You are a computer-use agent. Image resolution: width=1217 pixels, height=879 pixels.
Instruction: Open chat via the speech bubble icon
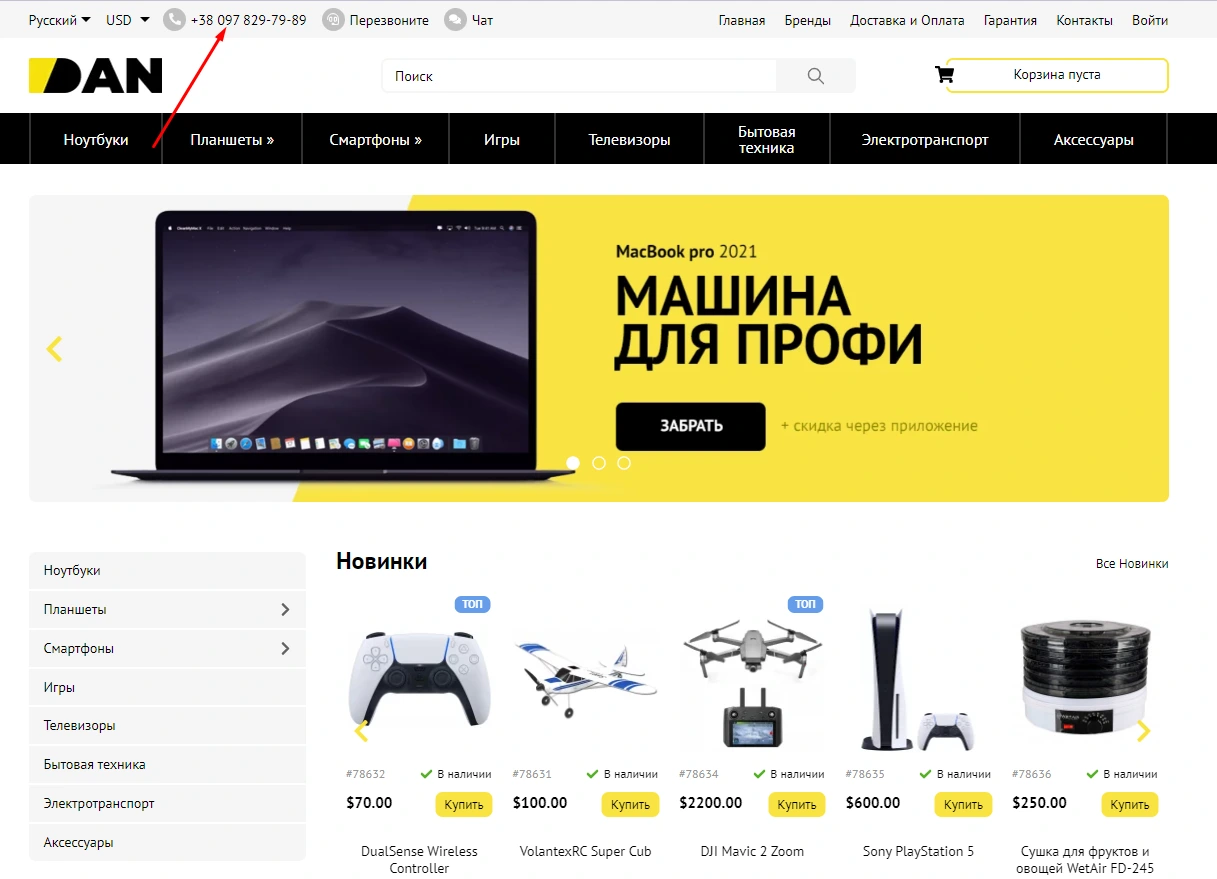[x=455, y=20]
